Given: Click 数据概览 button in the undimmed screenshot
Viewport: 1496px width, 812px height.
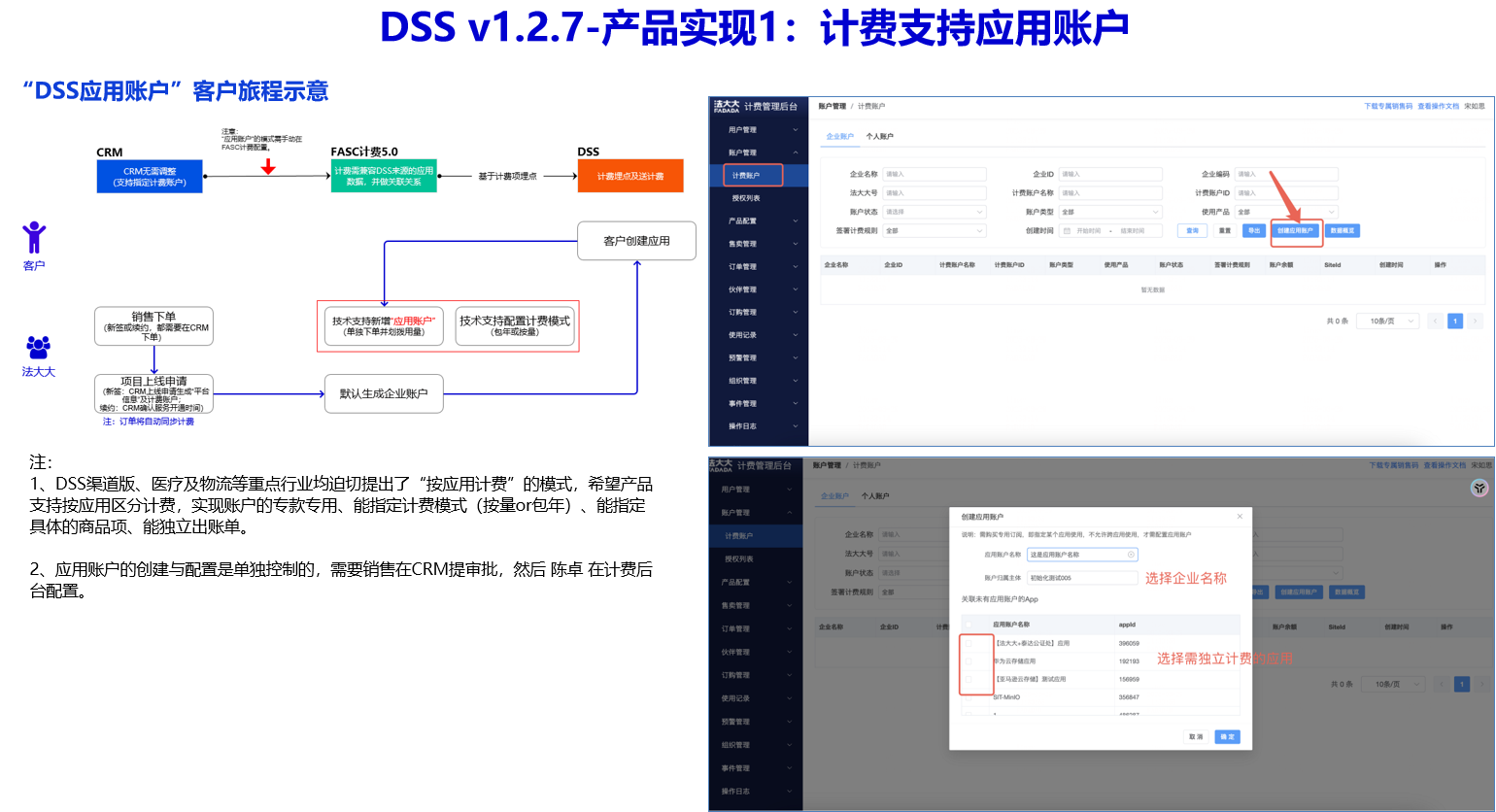Looking at the screenshot, I should [x=1343, y=231].
